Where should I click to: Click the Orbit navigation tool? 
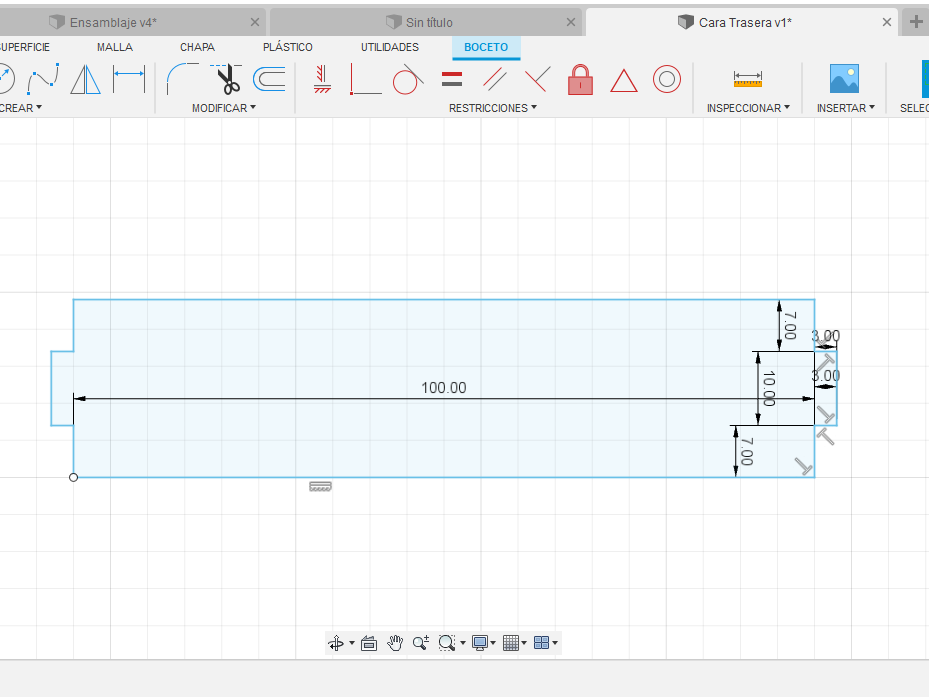[336, 643]
